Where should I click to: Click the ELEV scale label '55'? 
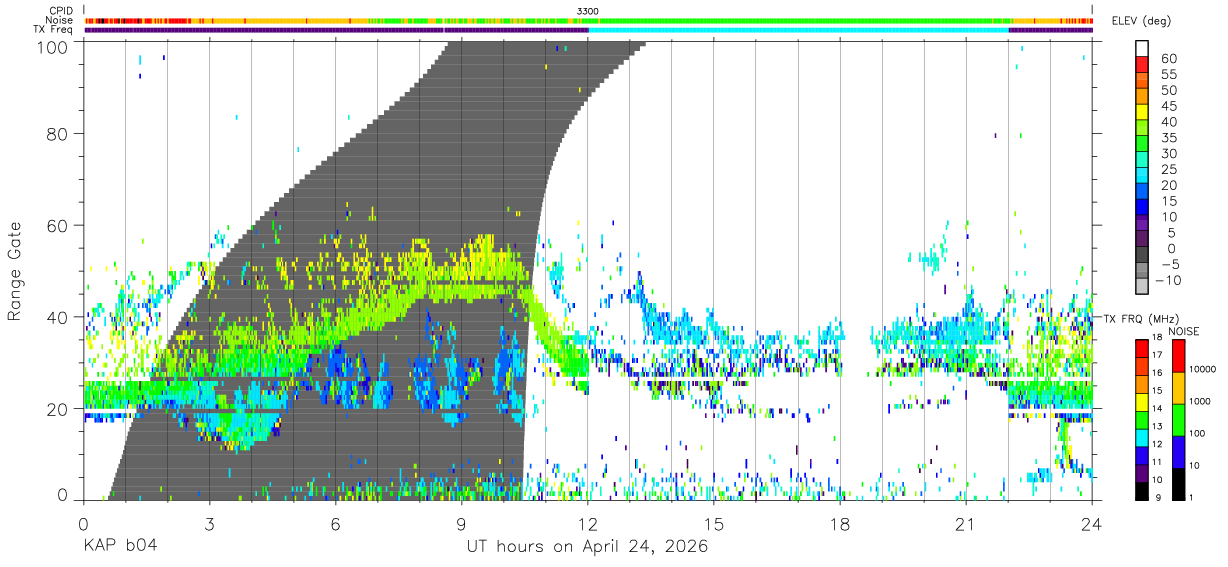[x=1169, y=75]
